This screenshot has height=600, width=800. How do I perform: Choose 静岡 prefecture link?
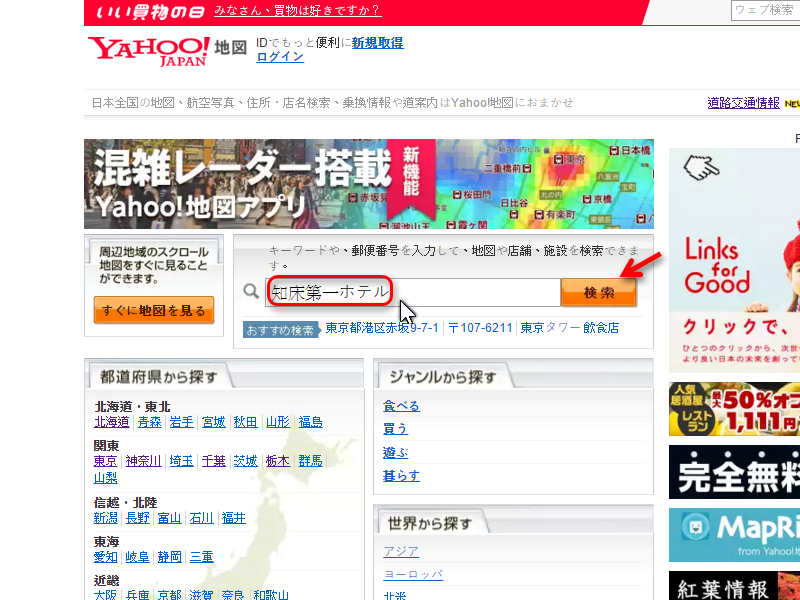pyautogui.click(x=169, y=557)
